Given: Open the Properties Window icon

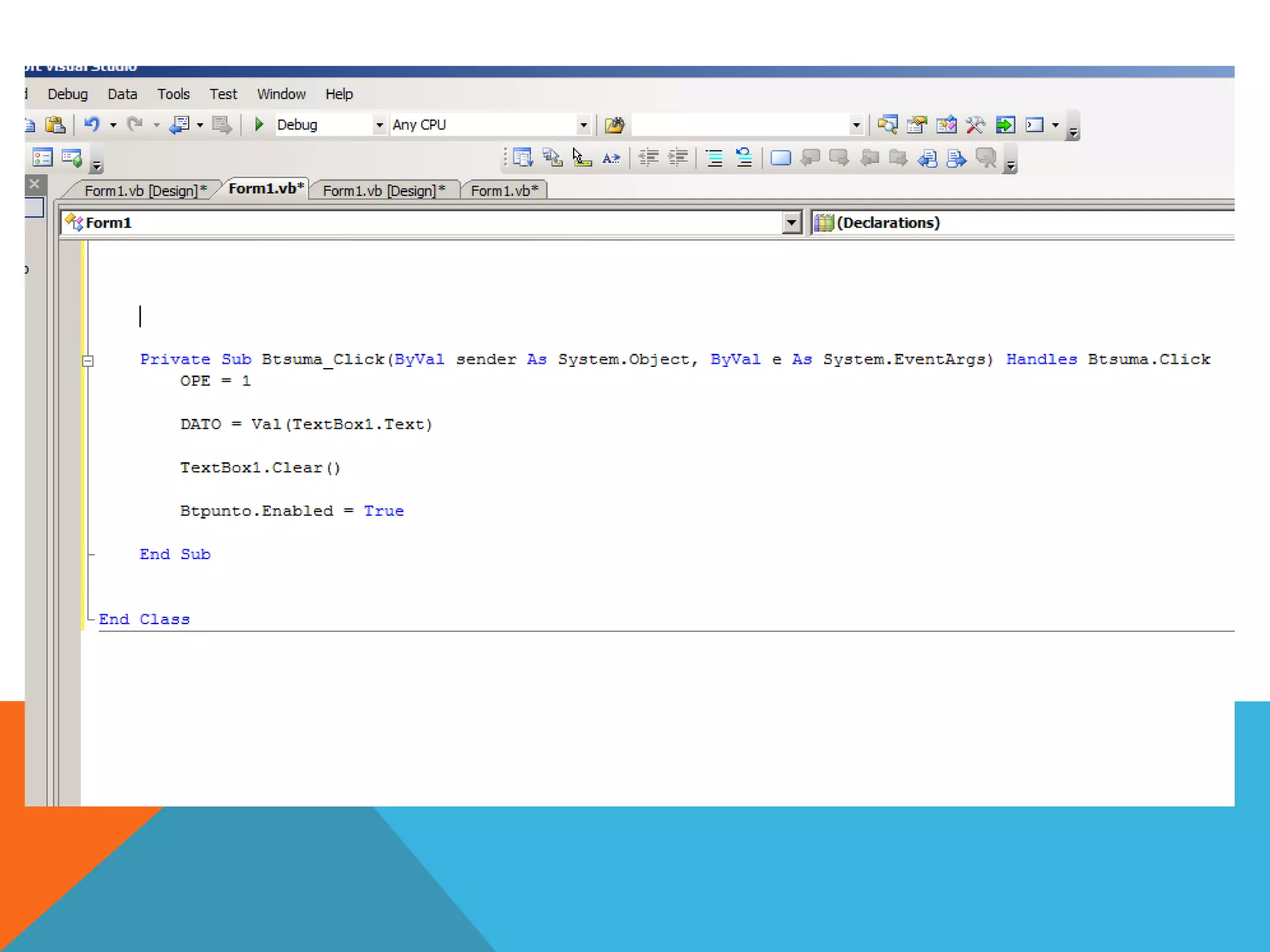Looking at the screenshot, I should pos(917,125).
